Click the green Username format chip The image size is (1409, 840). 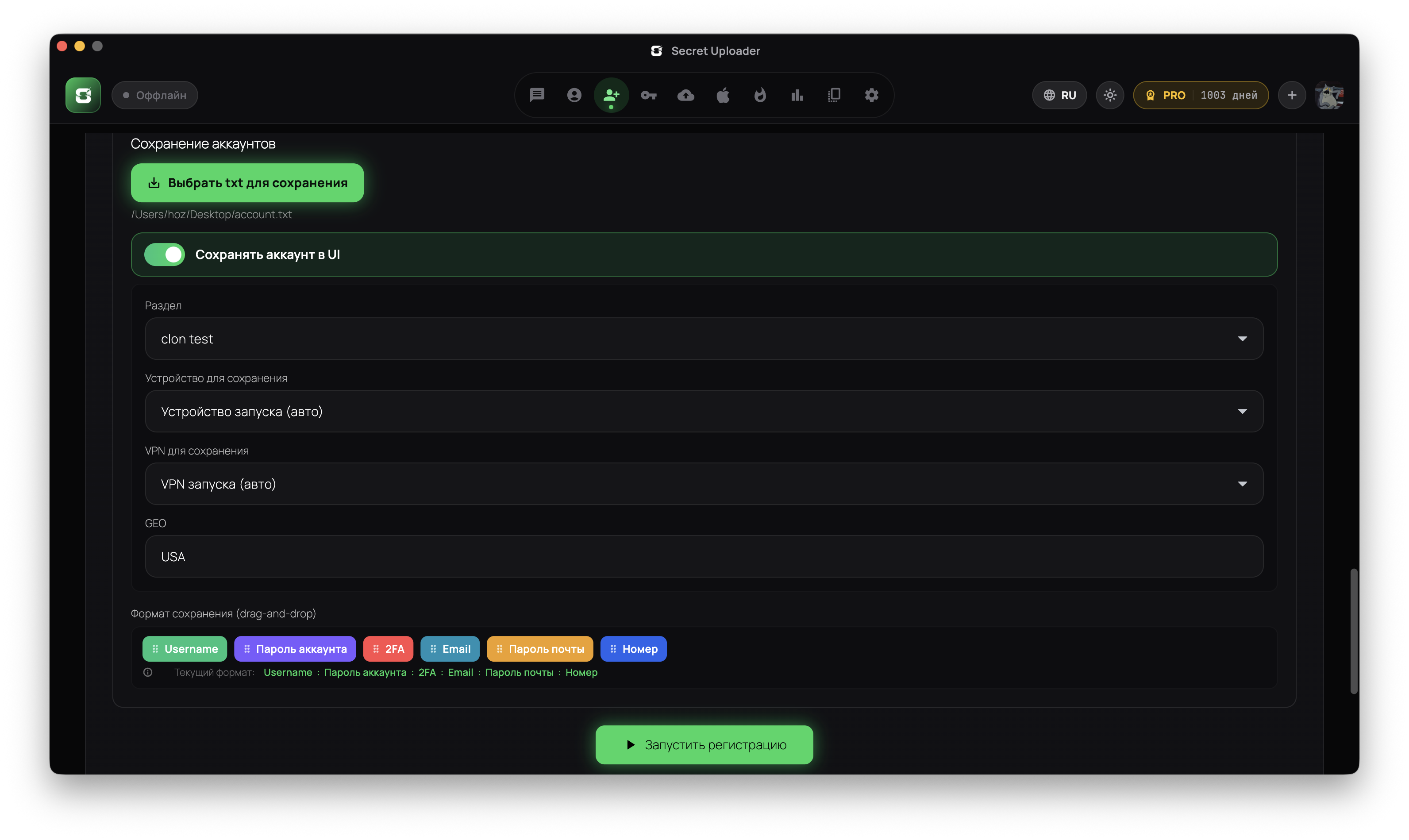[185, 649]
